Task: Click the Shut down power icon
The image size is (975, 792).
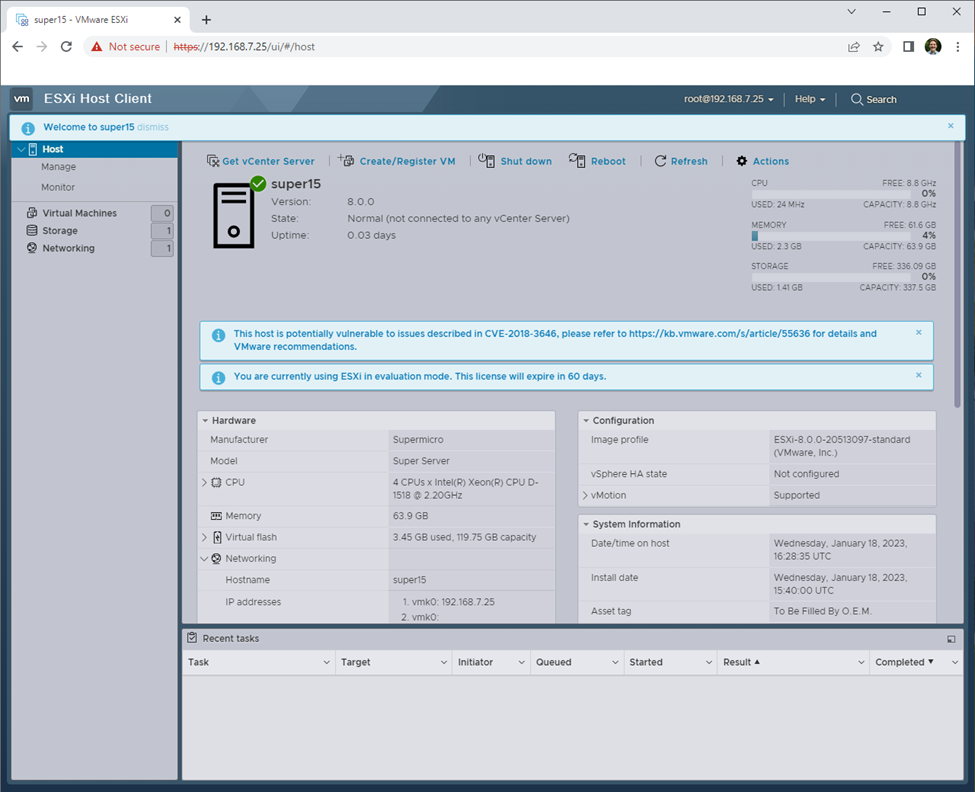Action: tap(486, 160)
